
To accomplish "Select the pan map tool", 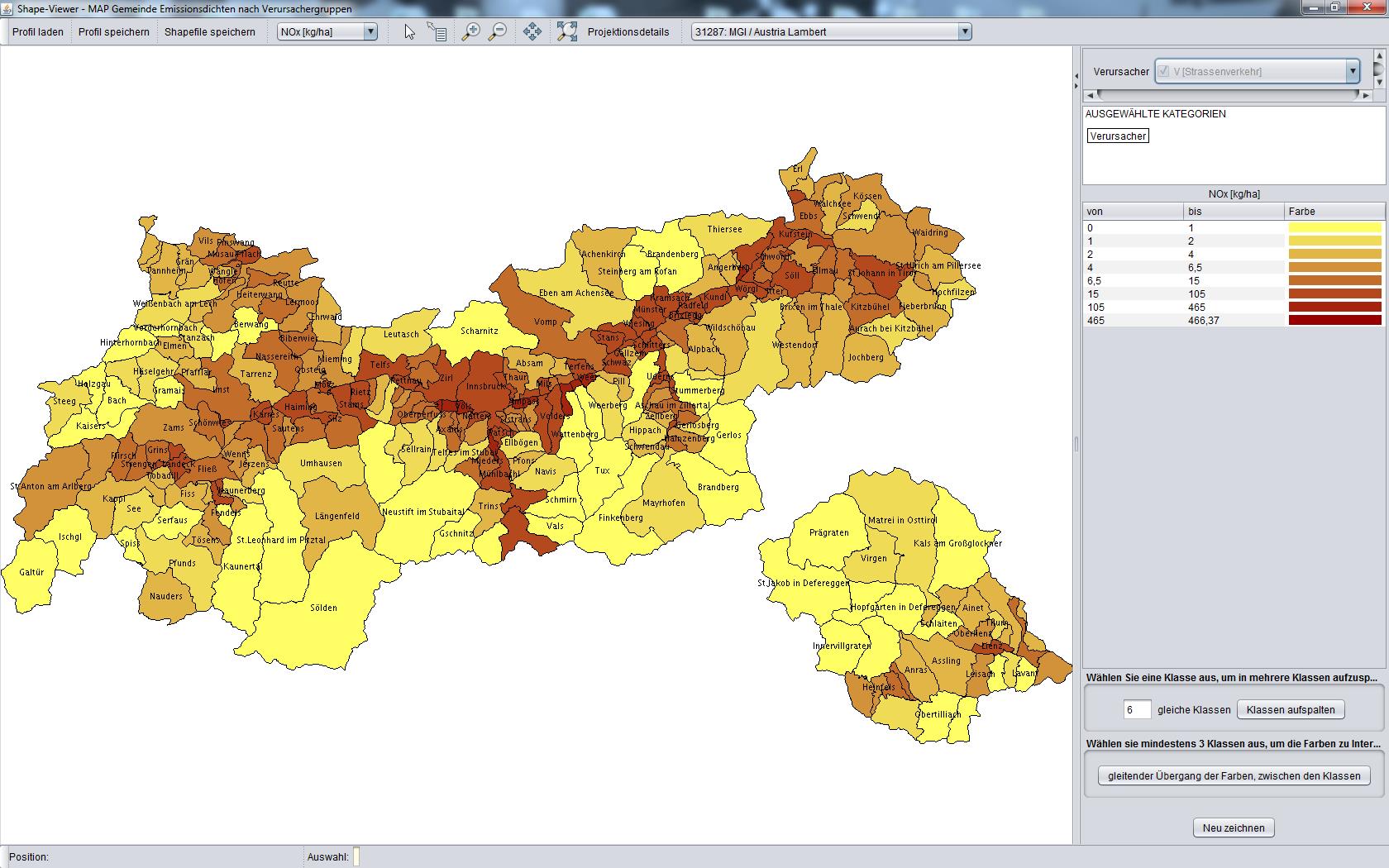I will click(532, 32).
